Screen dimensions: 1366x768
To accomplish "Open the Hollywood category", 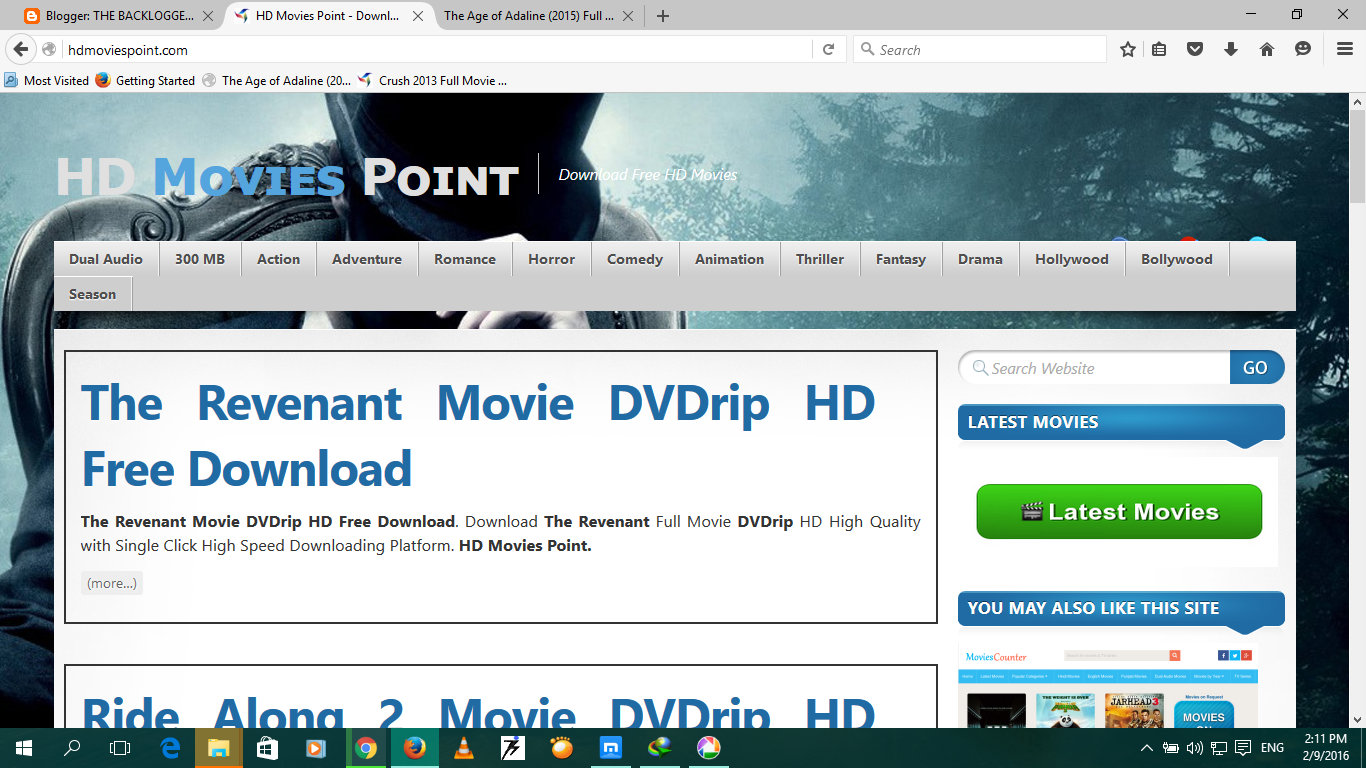I will (x=1072, y=259).
